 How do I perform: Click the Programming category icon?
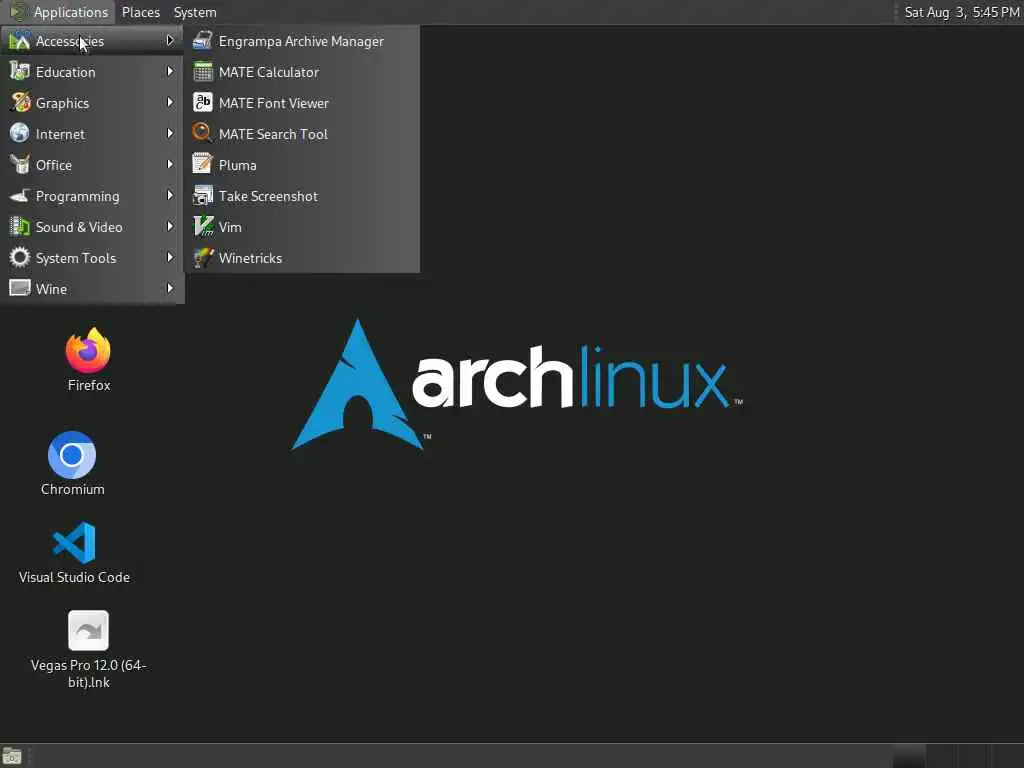point(20,195)
